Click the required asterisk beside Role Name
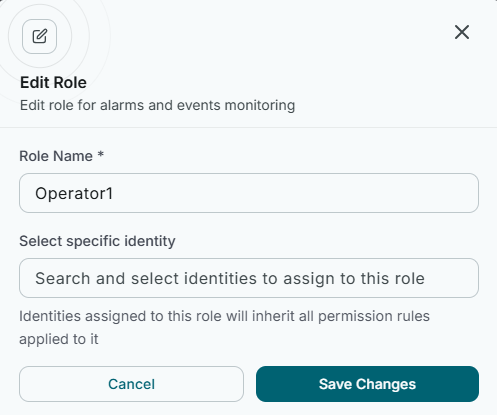 click(100, 154)
